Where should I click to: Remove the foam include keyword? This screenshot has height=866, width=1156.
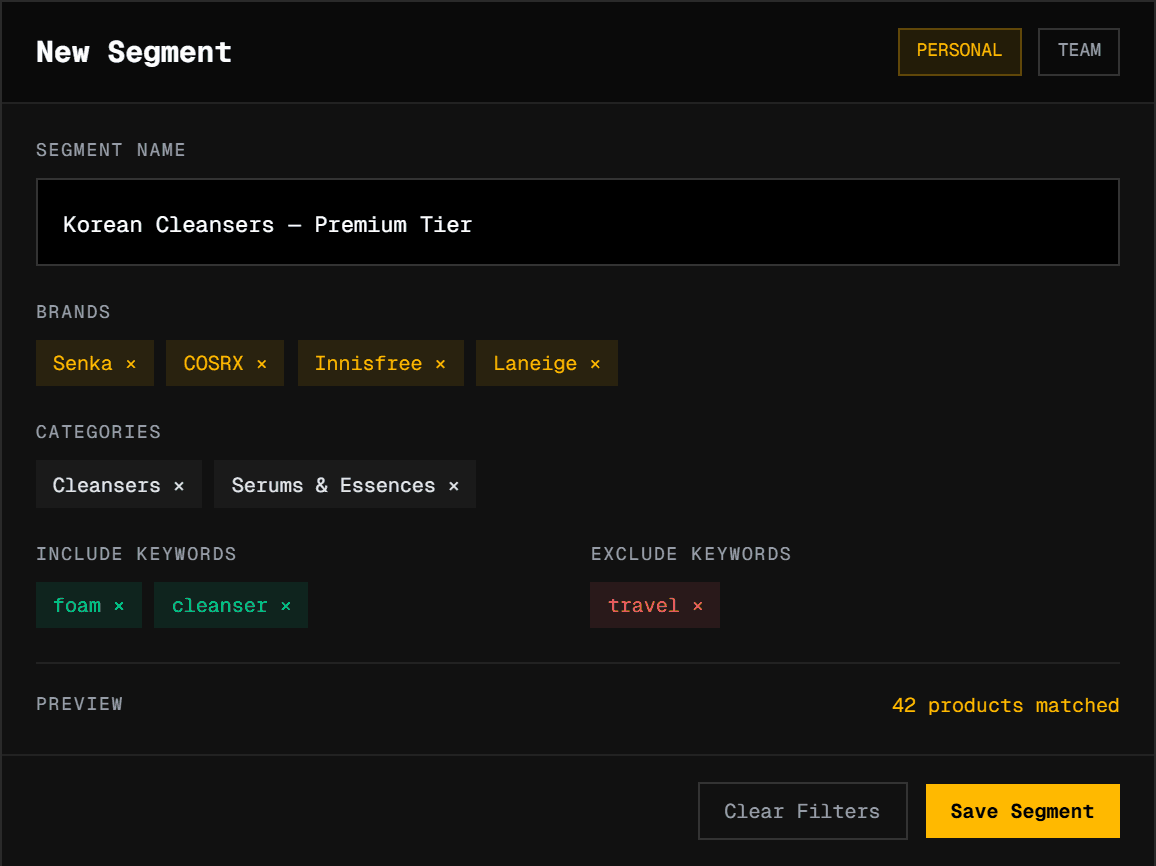coord(119,606)
